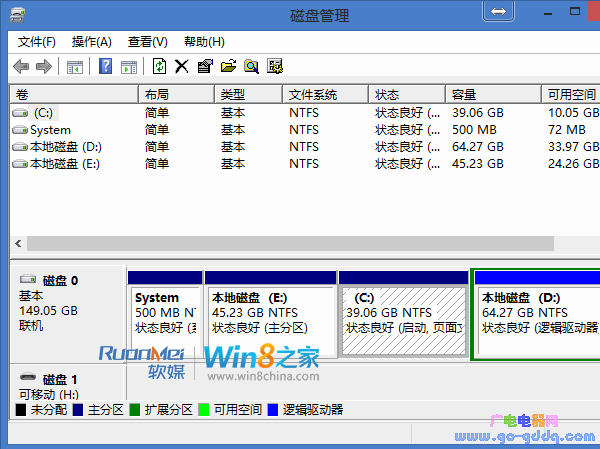Open the 操作(A) menu
The height and width of the screenshot is (449, 600).
click(x=92, y=42)
